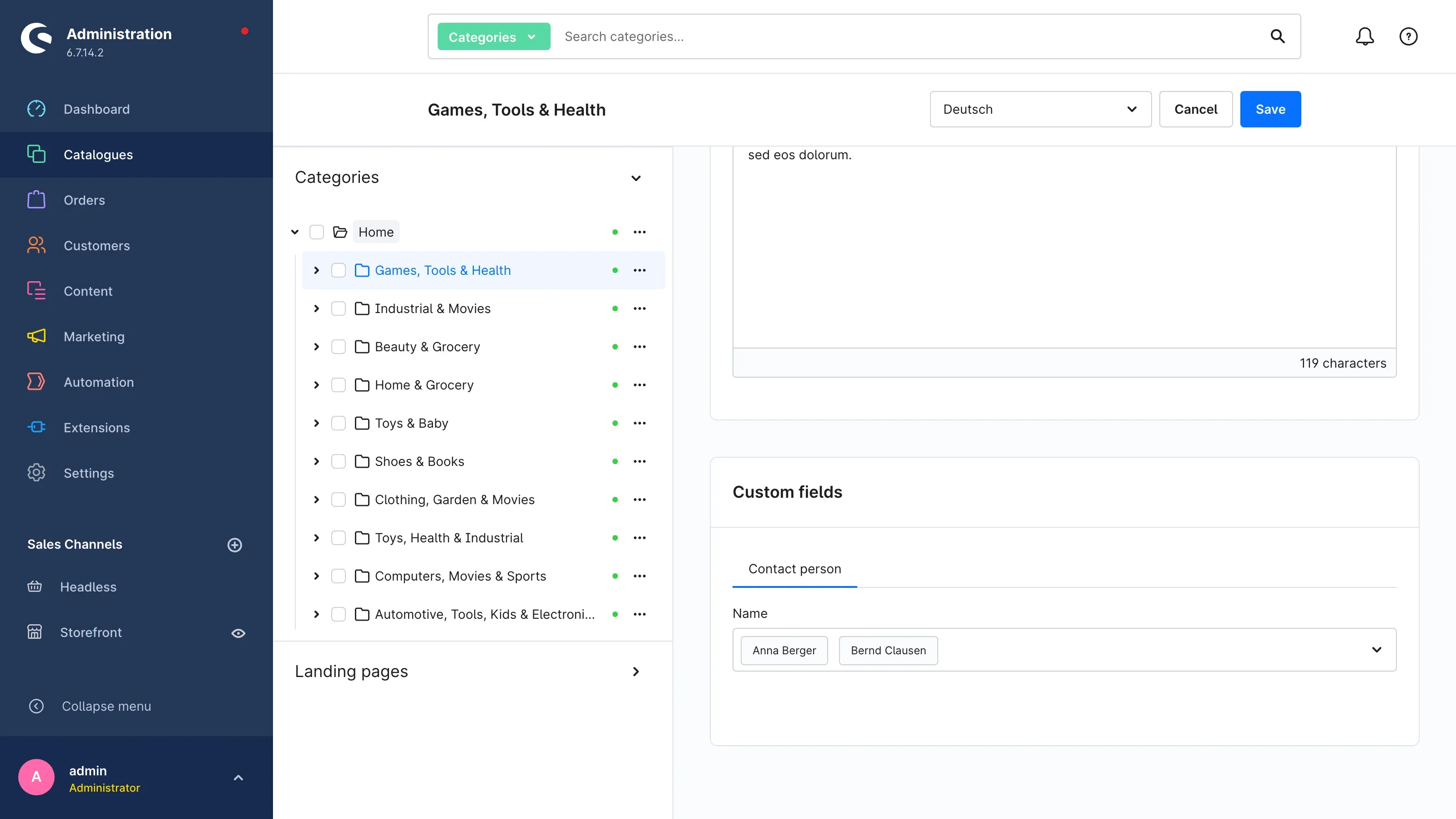Click the Collapse menu arrow icon
The width and height of the screenshot is (1456, 819).
click(36, 706)
